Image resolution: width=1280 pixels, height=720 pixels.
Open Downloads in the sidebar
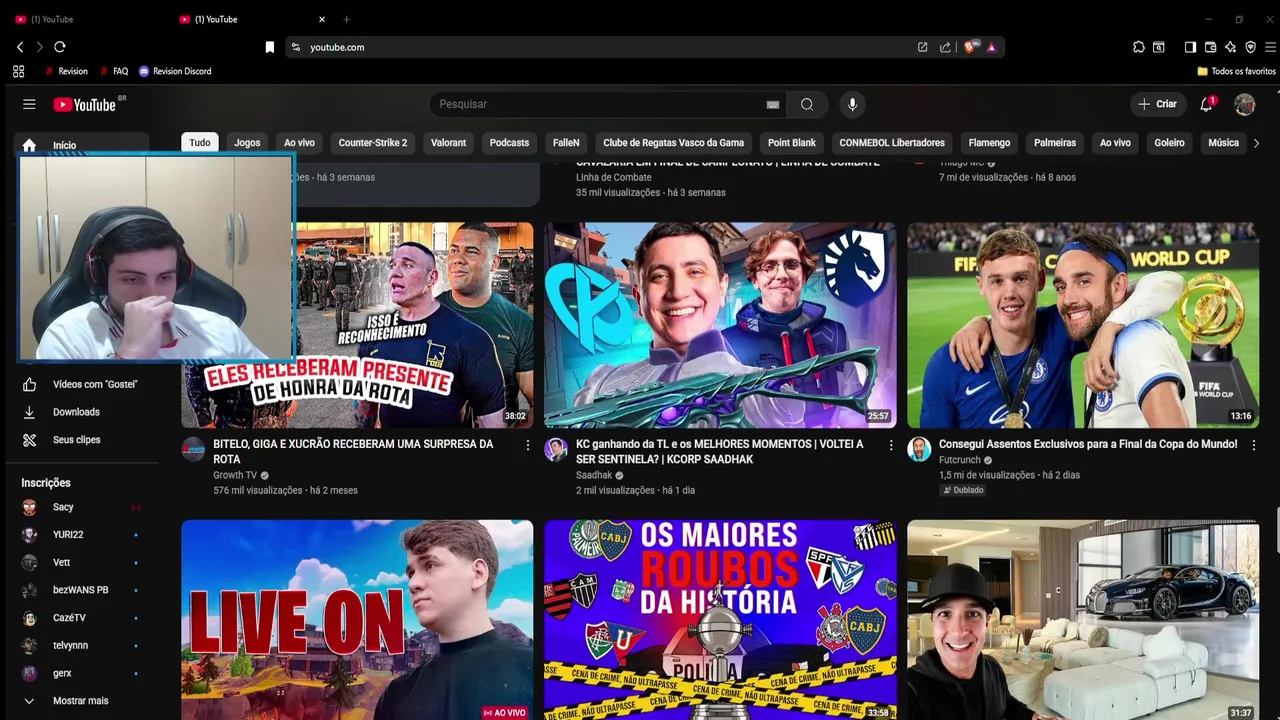point(82,412)
